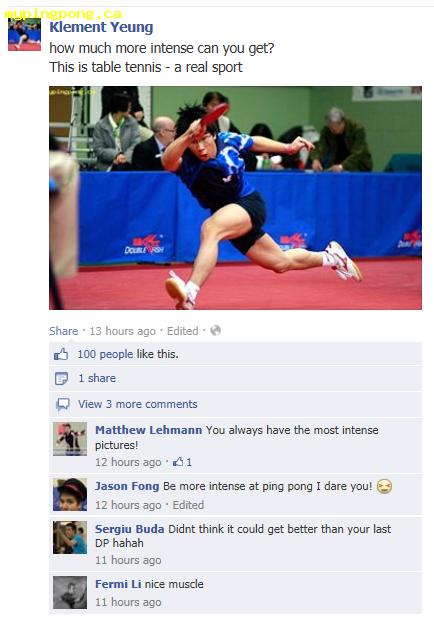
Task: Click the thumbs-up like icon
Action: pos(61,354)
